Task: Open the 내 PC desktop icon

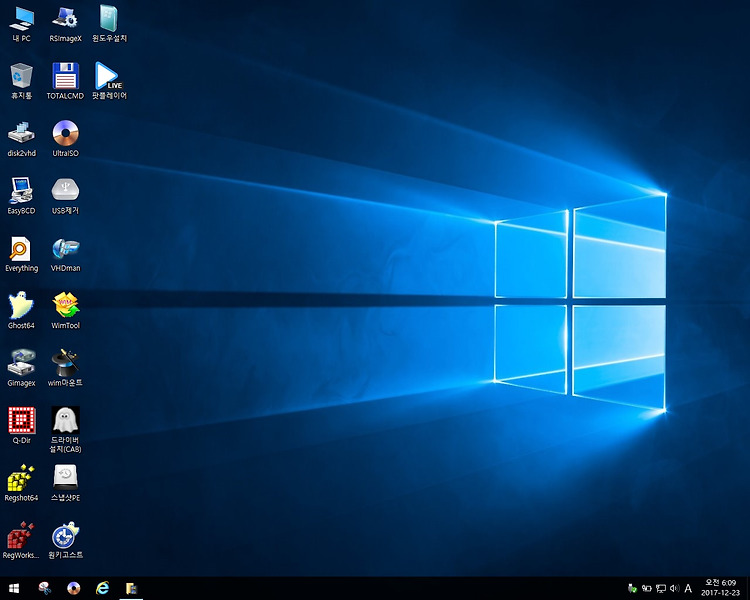Action: [22, 24]
